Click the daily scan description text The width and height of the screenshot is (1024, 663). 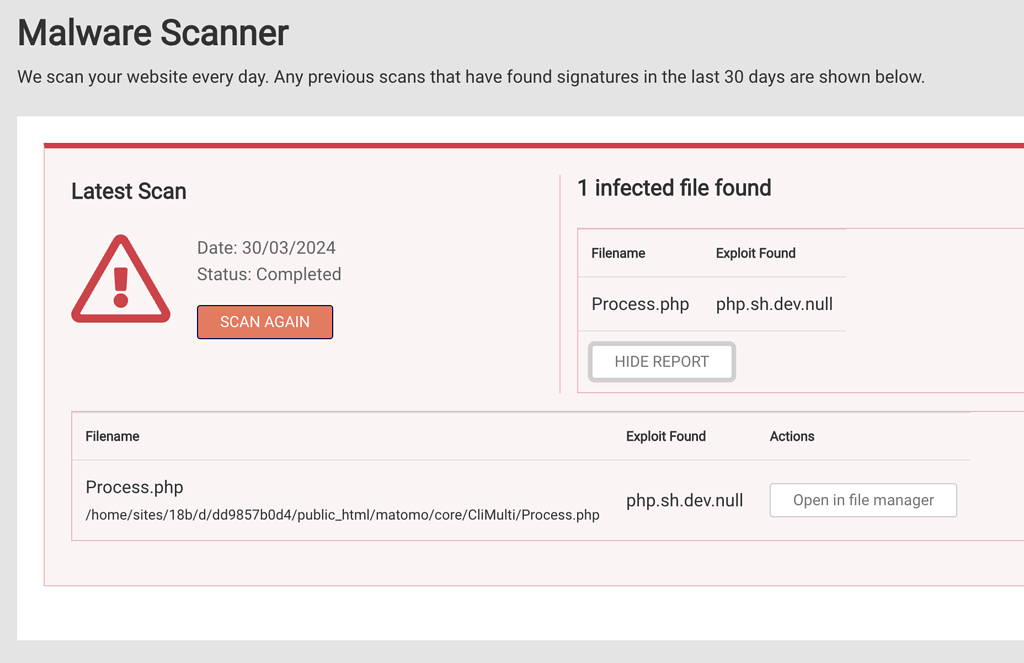[470, 76]
